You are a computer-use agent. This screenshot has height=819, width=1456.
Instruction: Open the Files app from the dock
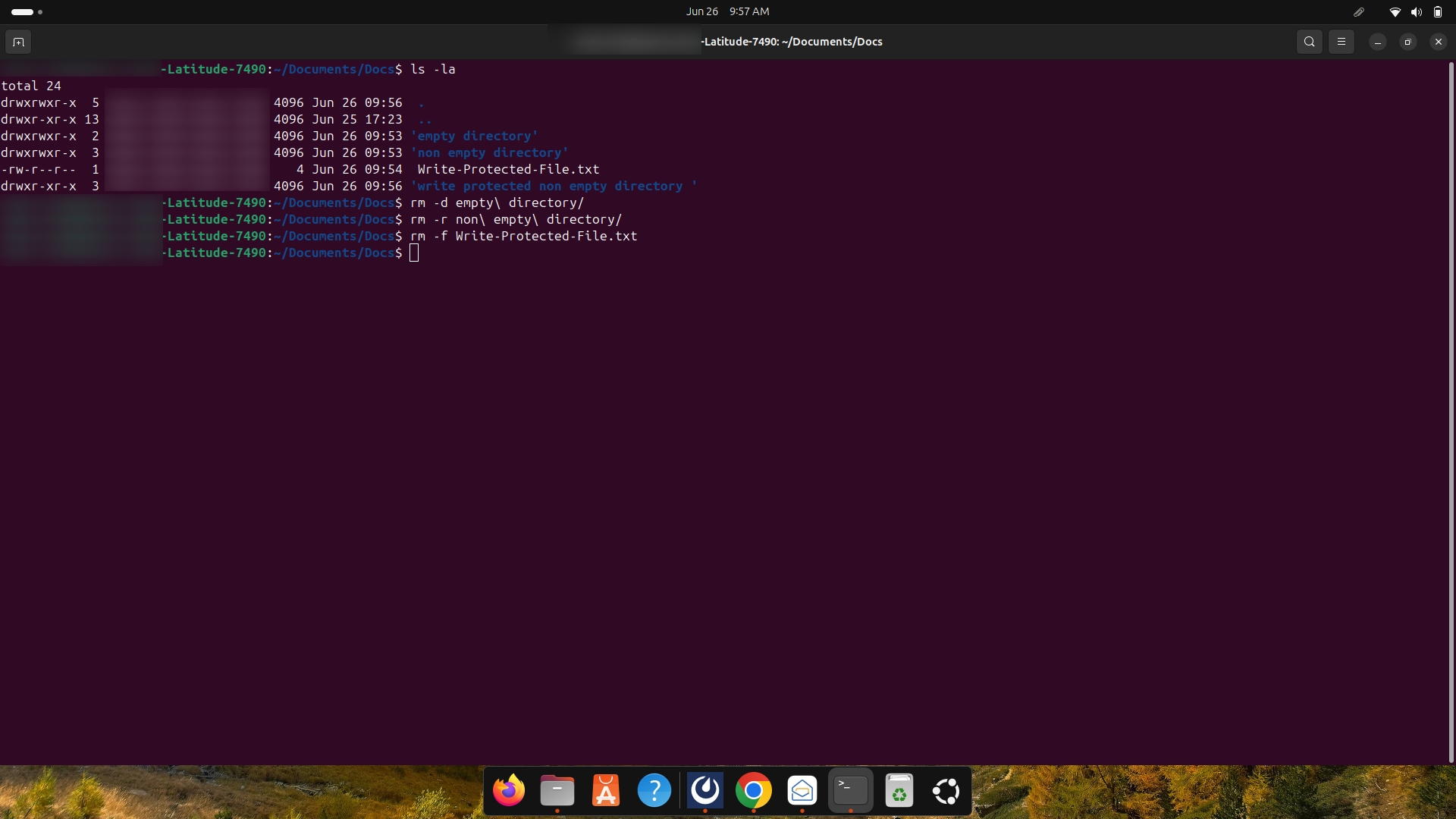(557, 790)
